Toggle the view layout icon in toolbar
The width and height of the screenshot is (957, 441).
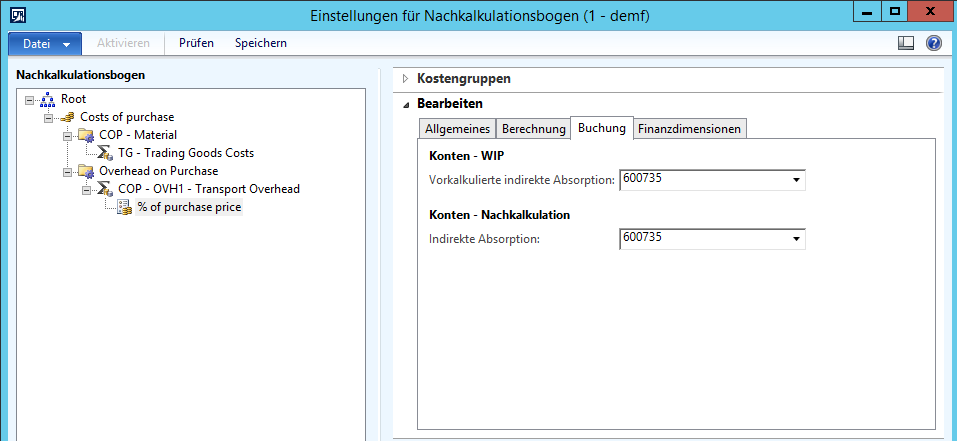[906, 43]
